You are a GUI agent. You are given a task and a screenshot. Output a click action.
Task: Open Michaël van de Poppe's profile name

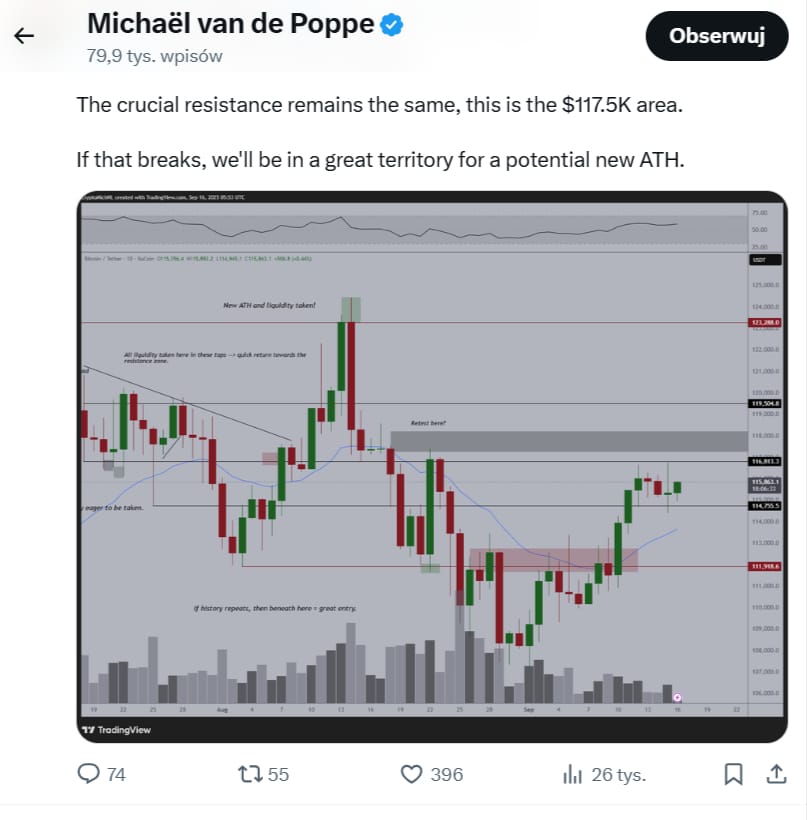(229, 24)
